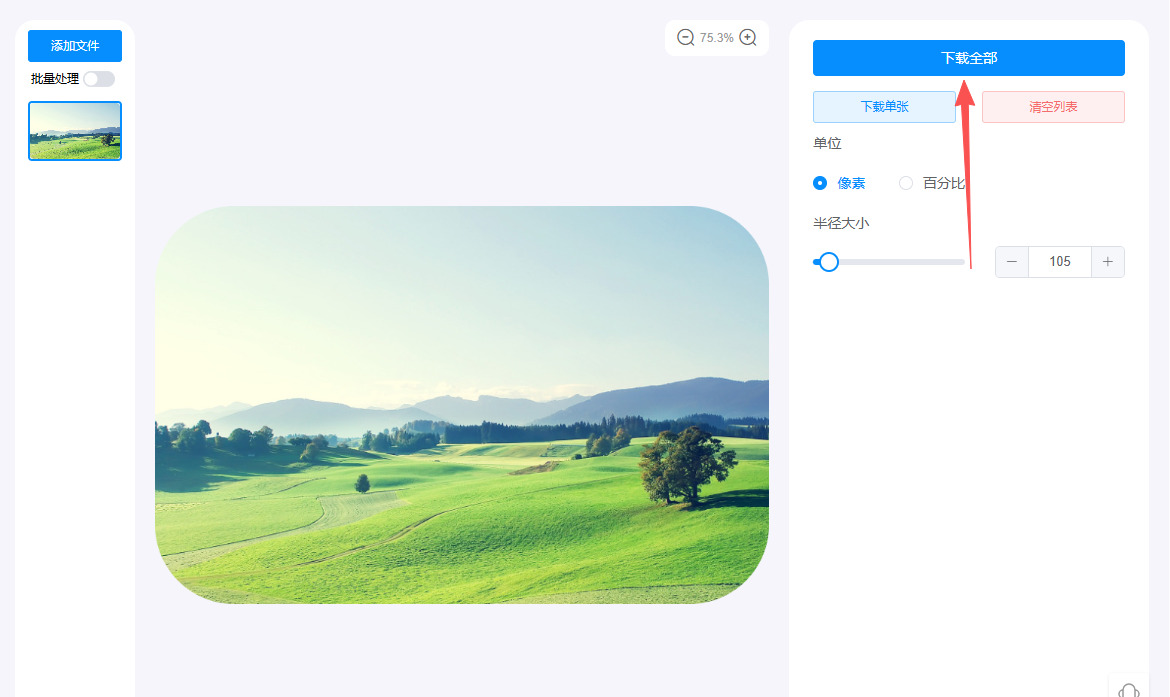Click the 下载全部 button
1170x697 pixels.
tap(969, 57)
